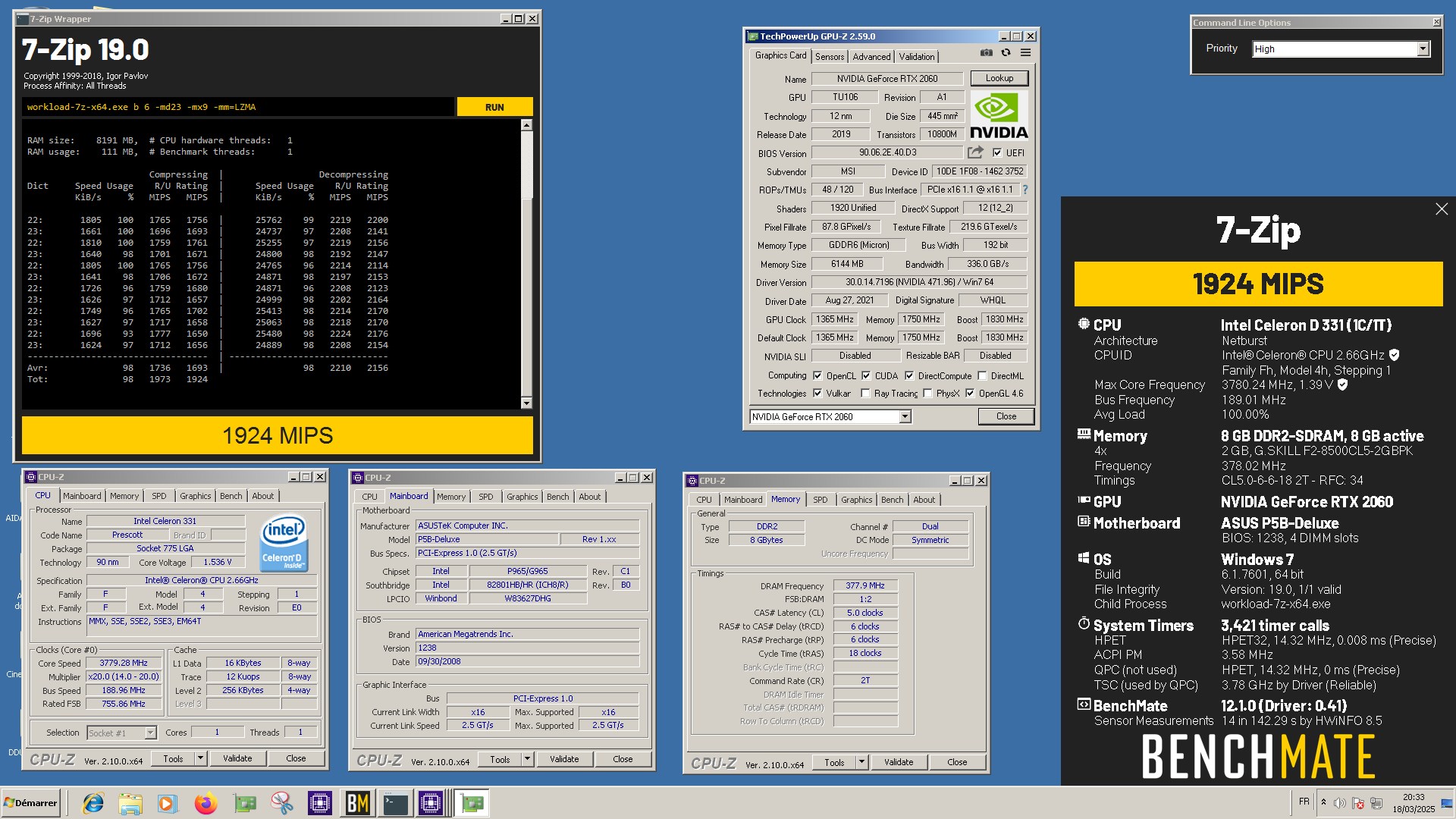The width and height of the screenshot is (1456, 819).
Task: Click the Lookup button in GPU-Z
Action: pyautogui.click(x=999, y=78)
